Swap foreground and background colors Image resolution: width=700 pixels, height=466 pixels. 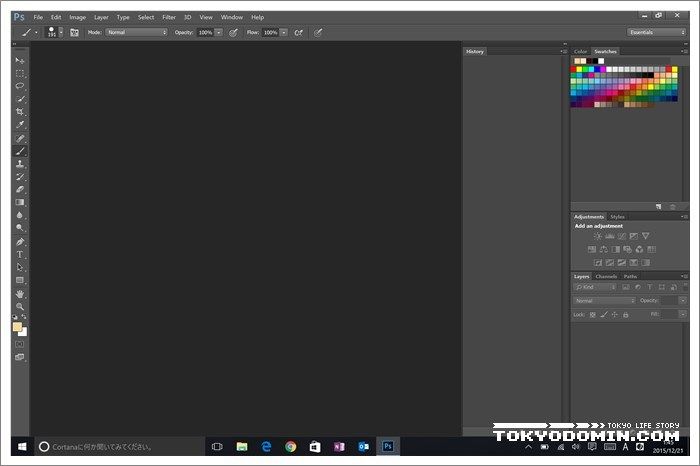click(x=24, y=316)
